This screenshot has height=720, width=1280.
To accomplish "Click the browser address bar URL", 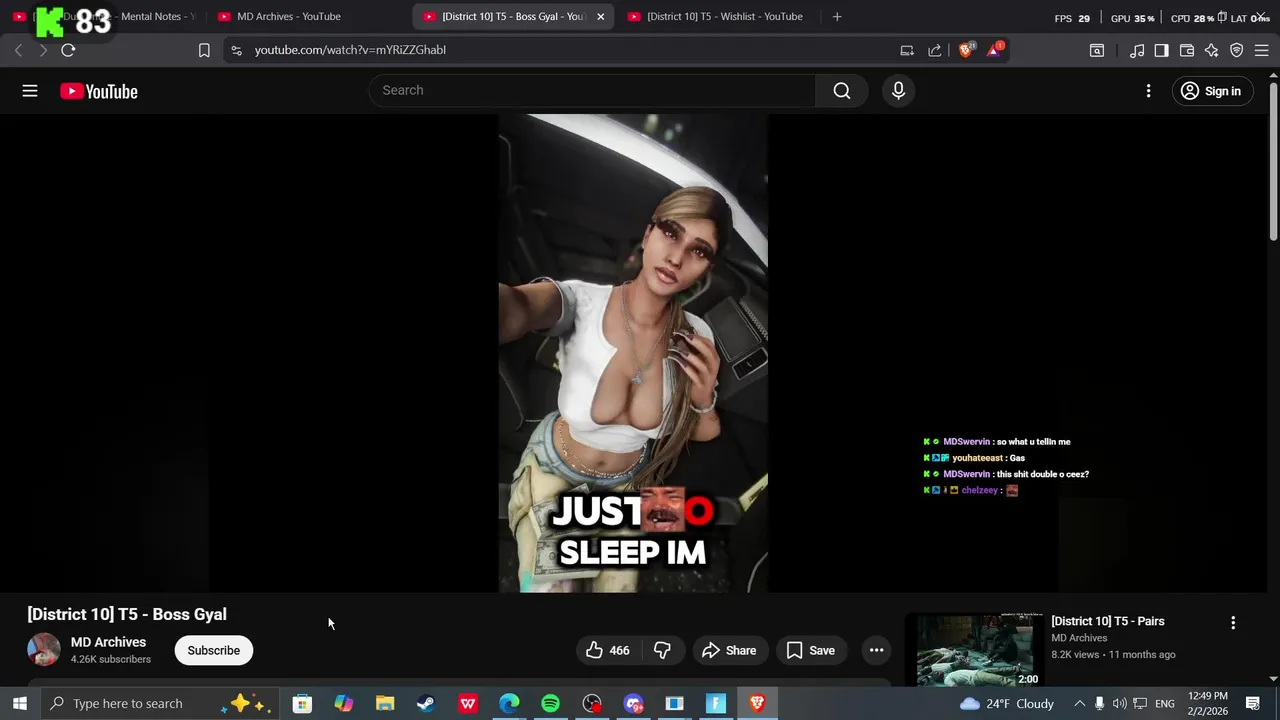I will (x=350, y=50).
